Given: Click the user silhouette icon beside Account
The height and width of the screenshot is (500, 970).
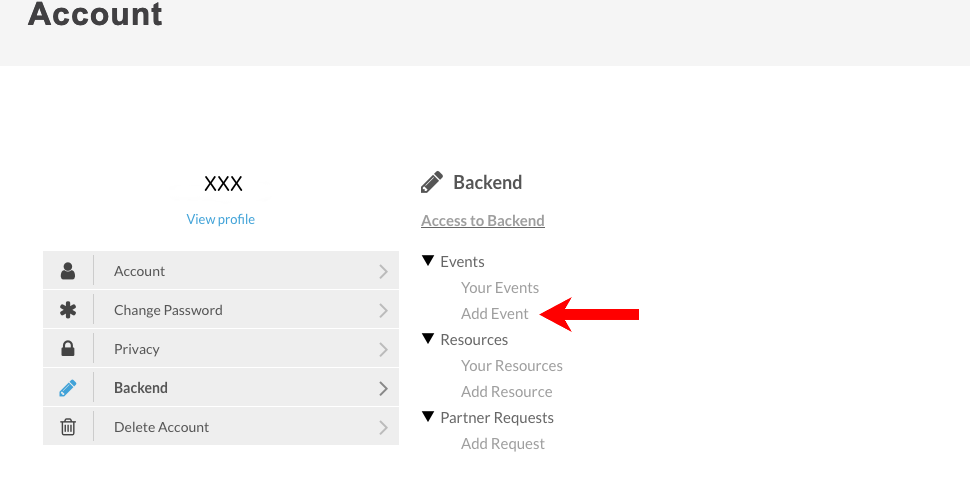Looking at the screenshot, I should pyautogui.click(x=68, y=271).
